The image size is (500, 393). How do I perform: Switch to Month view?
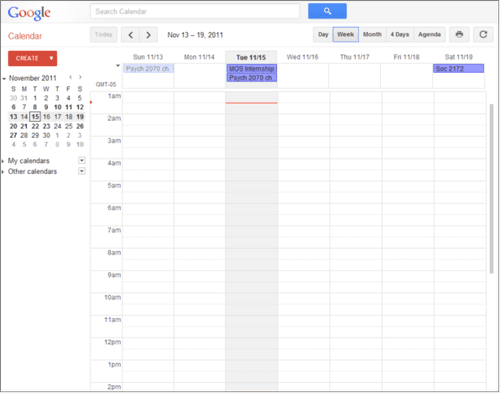372,34
